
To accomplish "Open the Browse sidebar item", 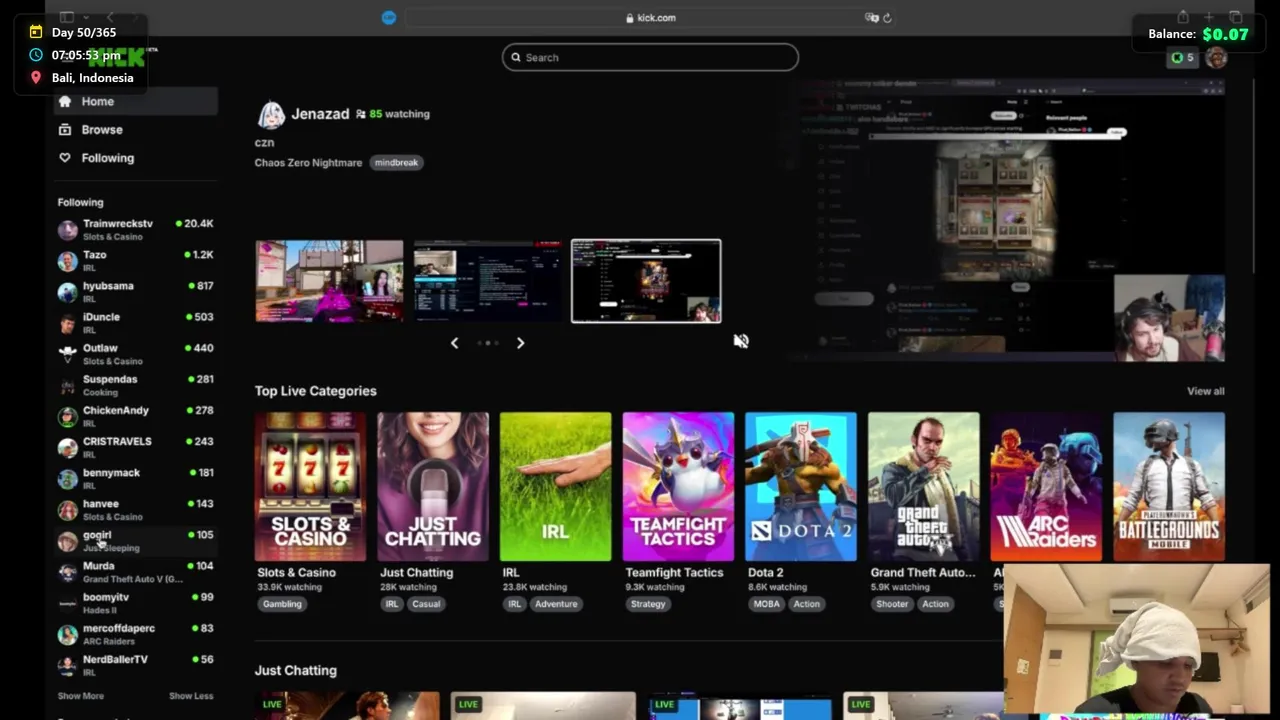I will [136, 129].
